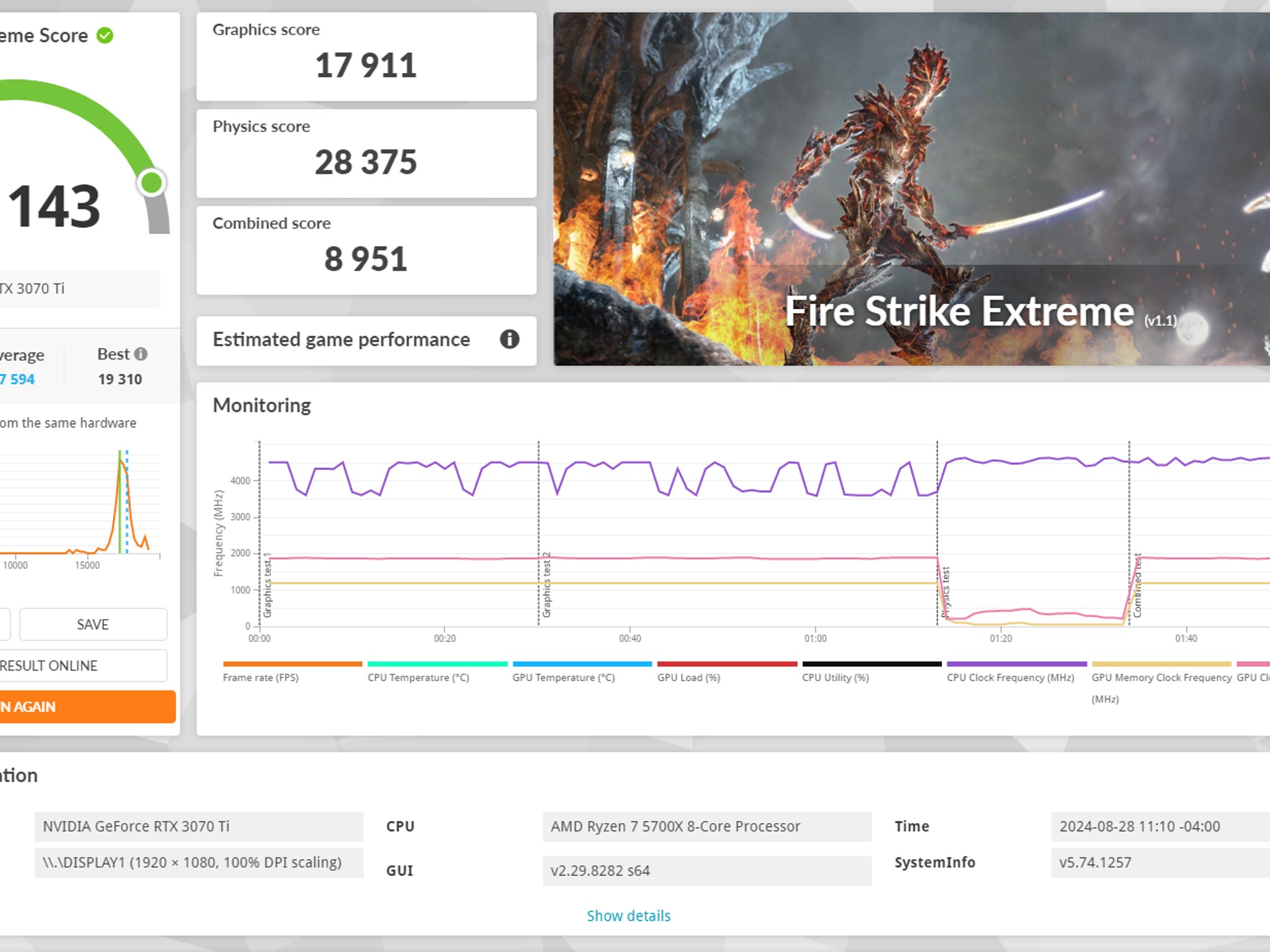The image size is (1270, 952).
Task: Click the green validation checkmark next to Score
Action: (105, 35)
